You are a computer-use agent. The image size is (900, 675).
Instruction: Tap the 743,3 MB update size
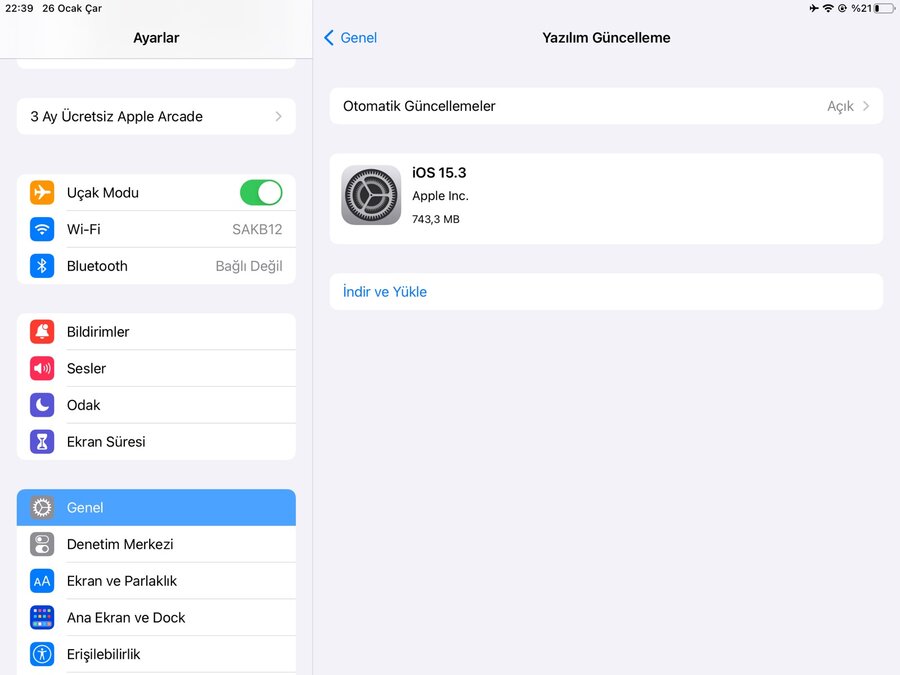coord(436,219)
